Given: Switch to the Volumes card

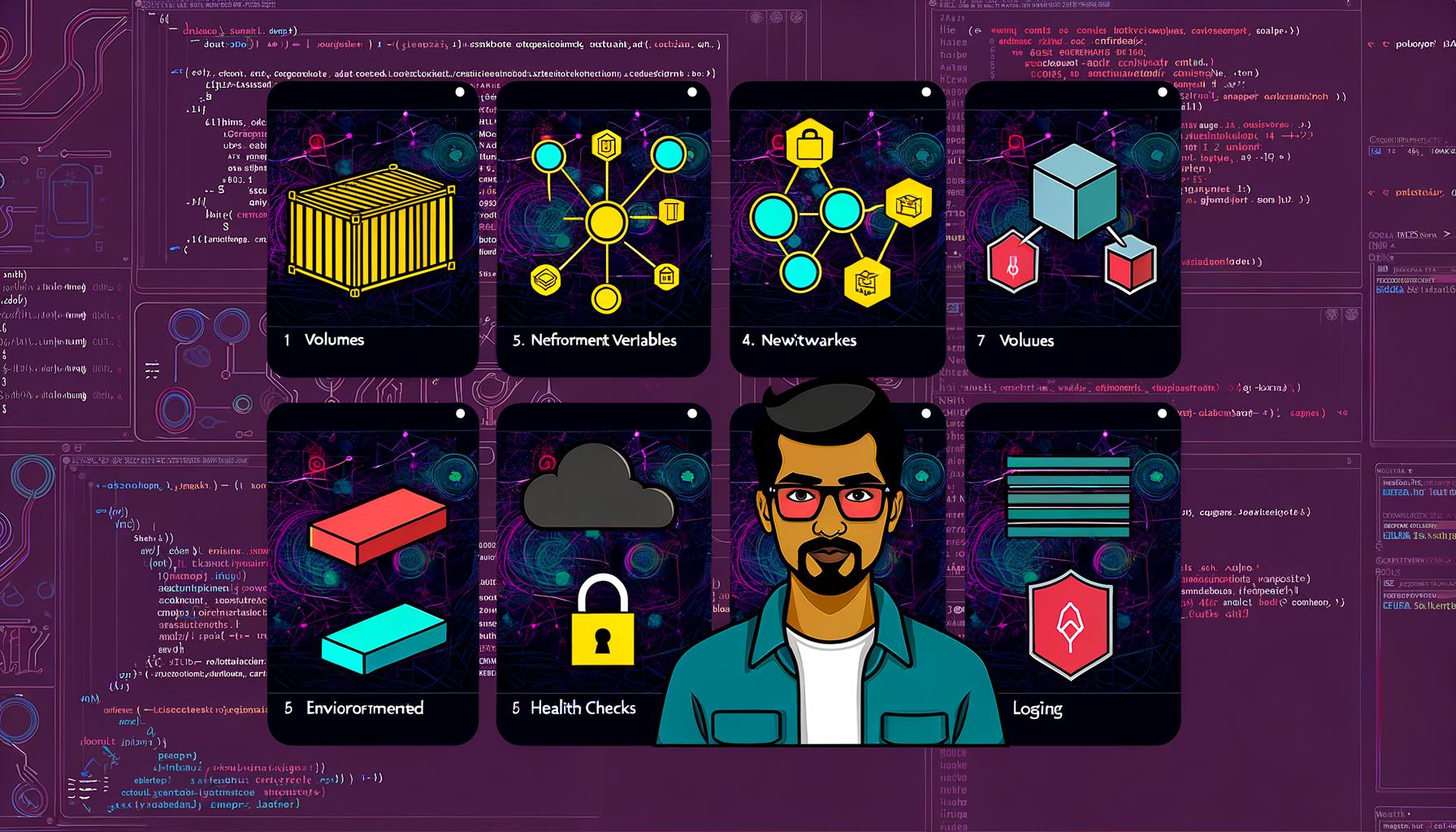Looking at the screenshot, I should (336, 340).
